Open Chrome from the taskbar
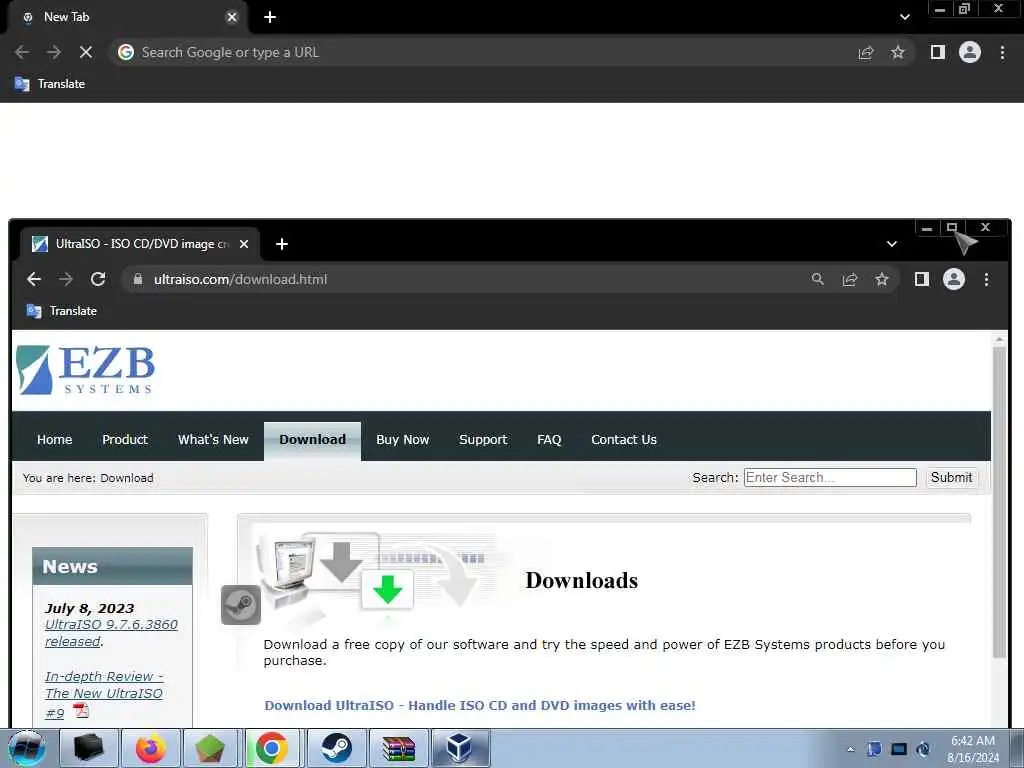Viewport: 1024px width, 768px height. click(272, 748)
